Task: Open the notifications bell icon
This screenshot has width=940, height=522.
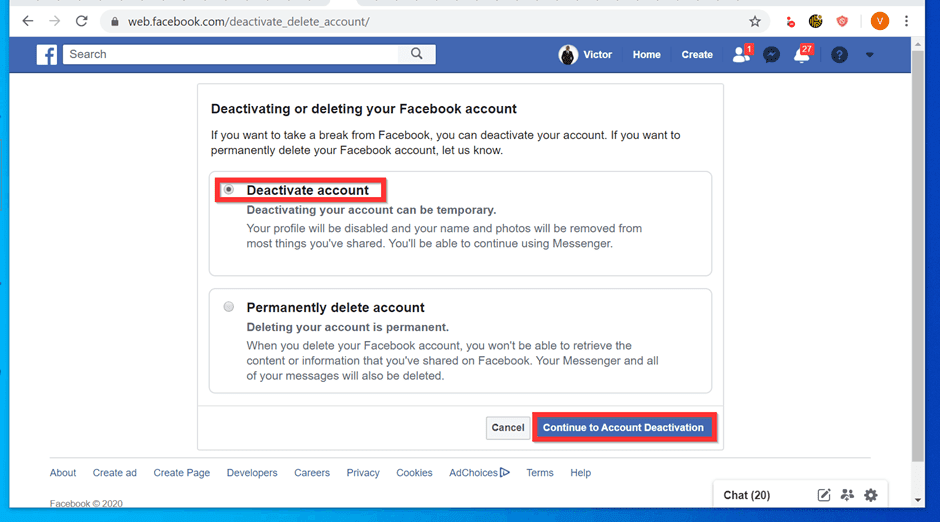Action: [801, 55]
